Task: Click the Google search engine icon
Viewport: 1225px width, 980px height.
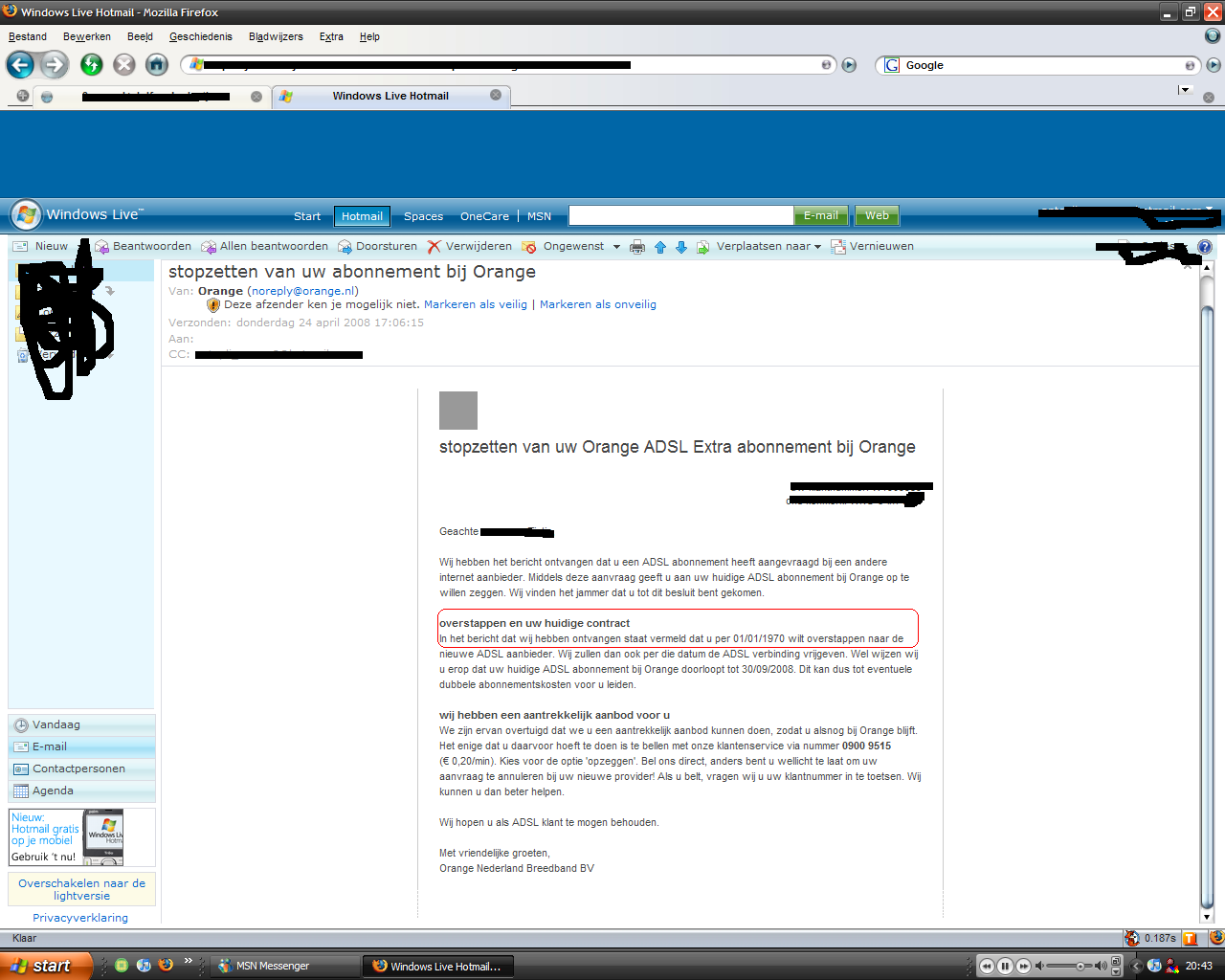Action: tap(892, 65)
